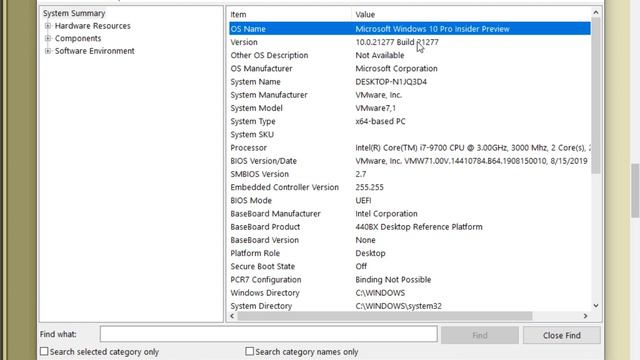Viewport: 640px width, 360px height.
Task: Select the System SKU row
Action: [x=409, y=134]
